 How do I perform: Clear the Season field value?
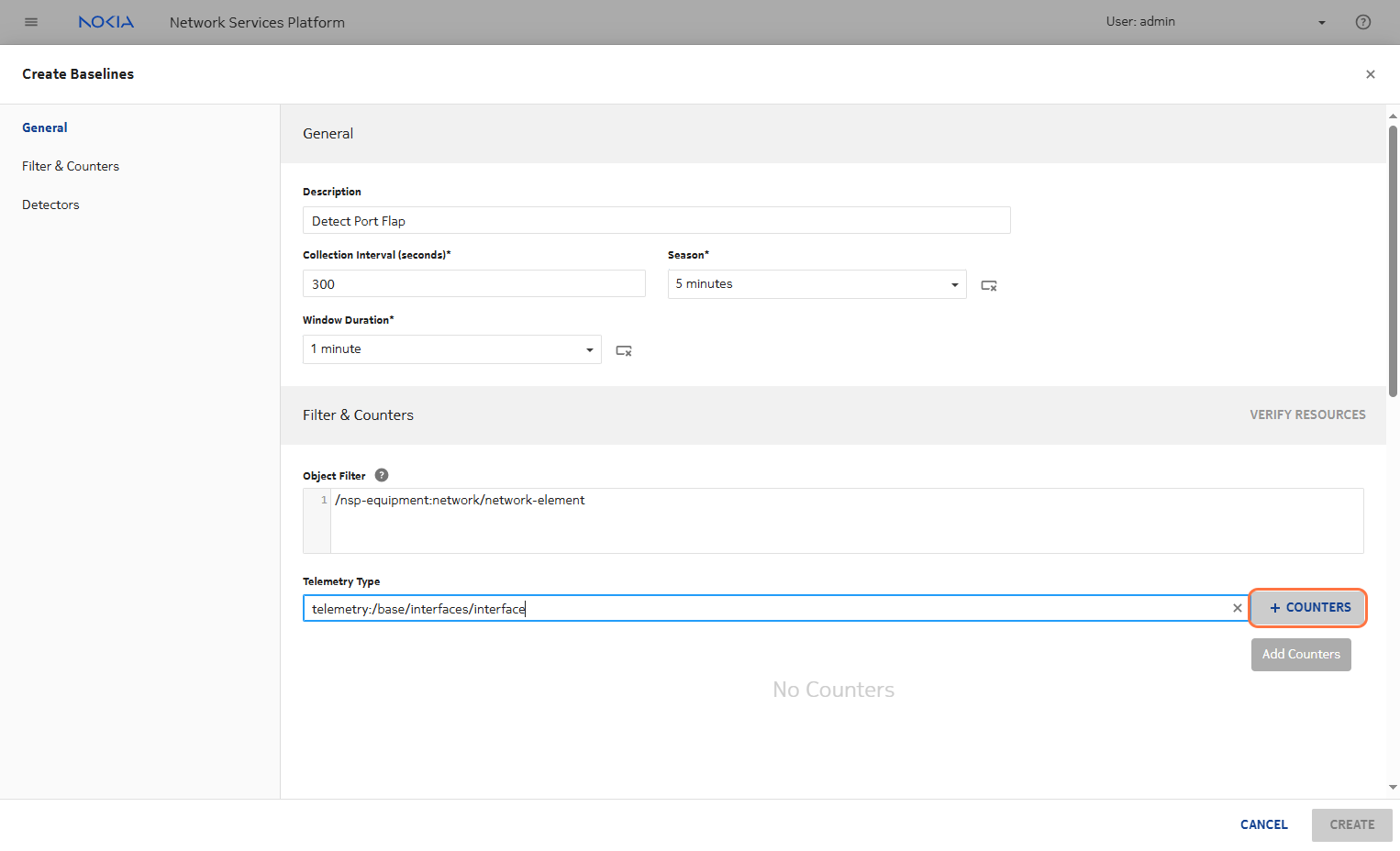988,285
